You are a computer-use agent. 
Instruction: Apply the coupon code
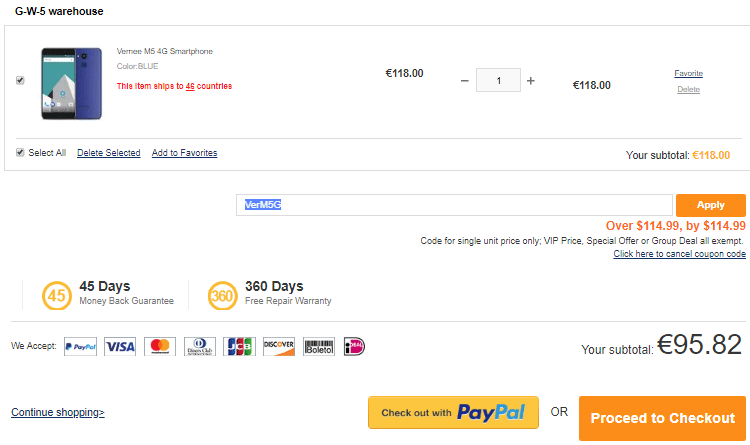[x=711, y=205]
